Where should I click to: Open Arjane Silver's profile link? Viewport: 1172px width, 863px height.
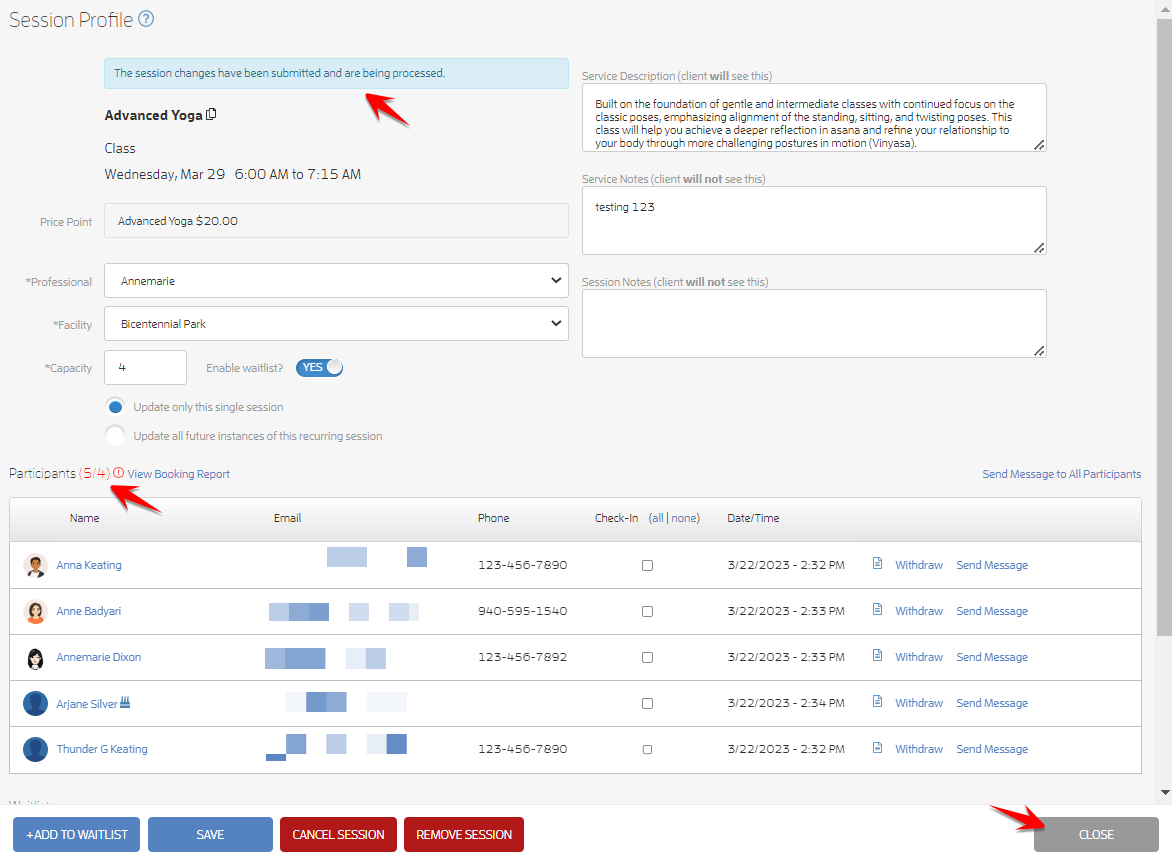[x=87, y=704]
